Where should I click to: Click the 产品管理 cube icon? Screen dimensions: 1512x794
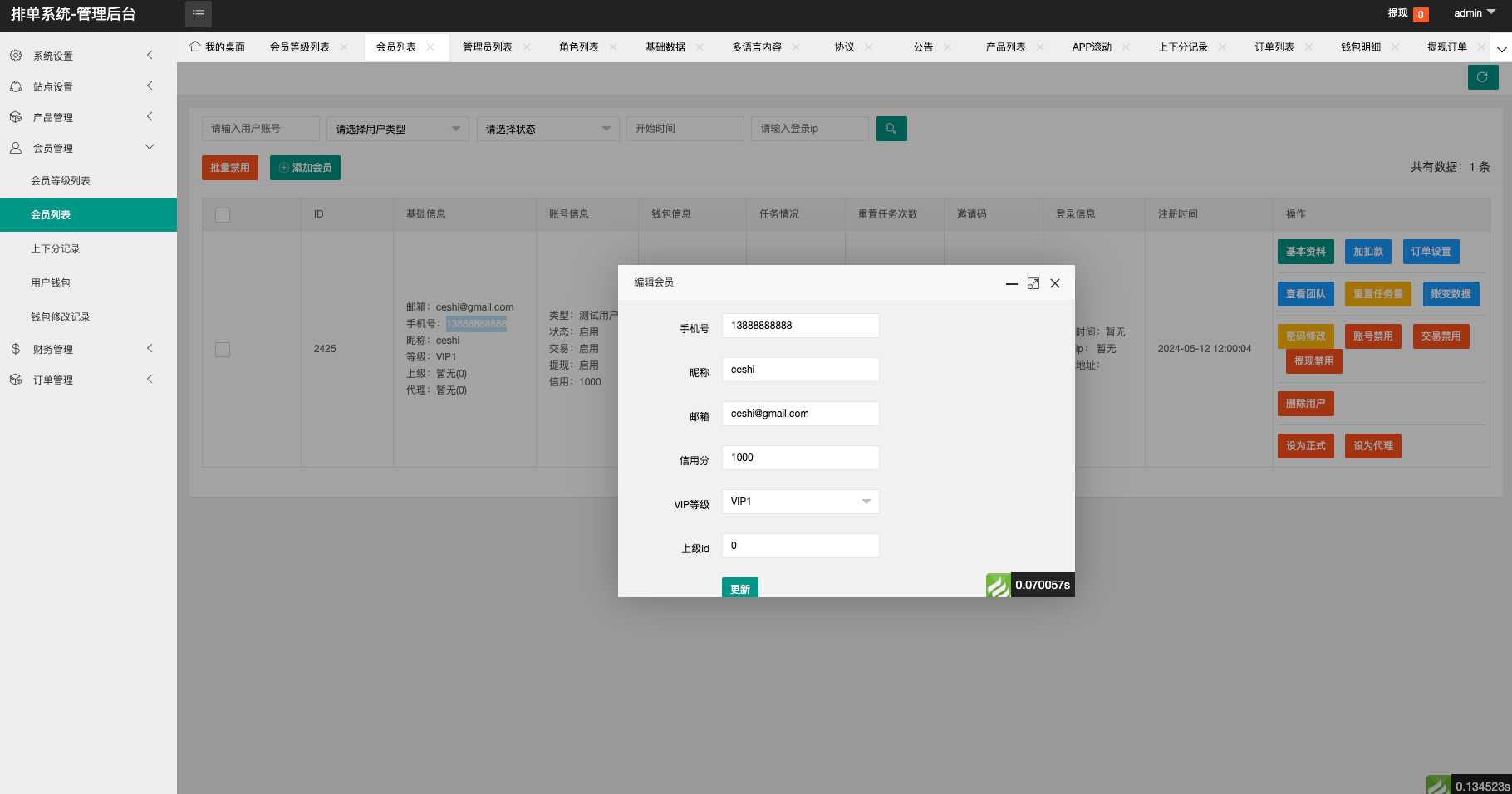(x=16, y=117)
